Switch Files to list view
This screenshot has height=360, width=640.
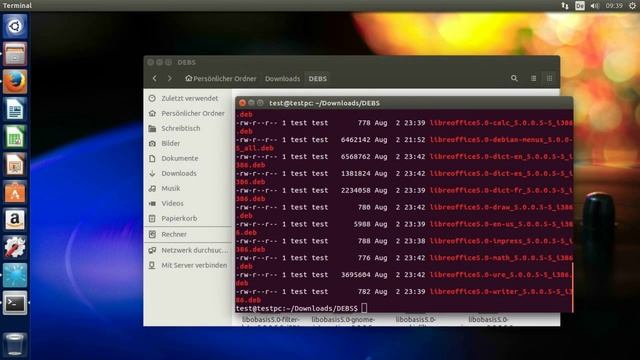pos(533,78)
